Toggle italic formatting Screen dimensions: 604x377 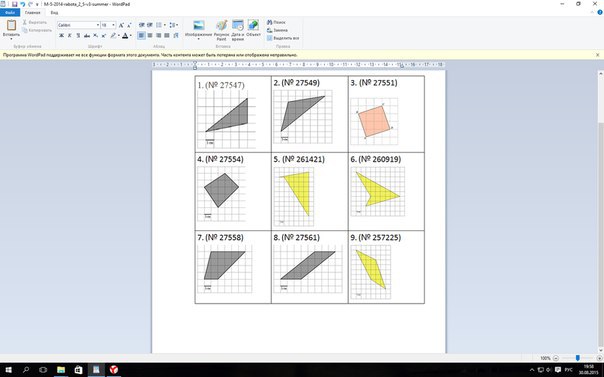tap(70, 35)
